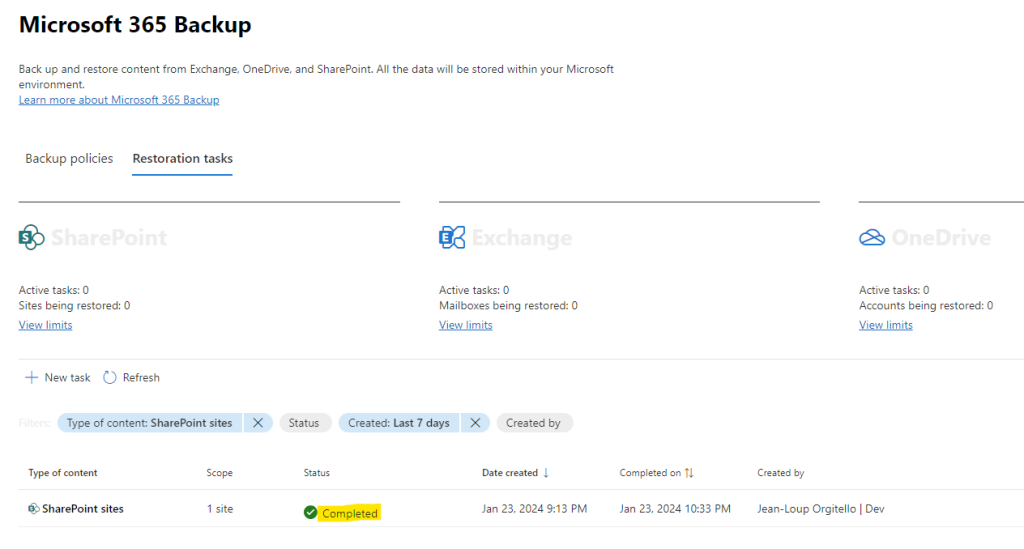Click the '1 site' scope cell

tap(220, 509)
